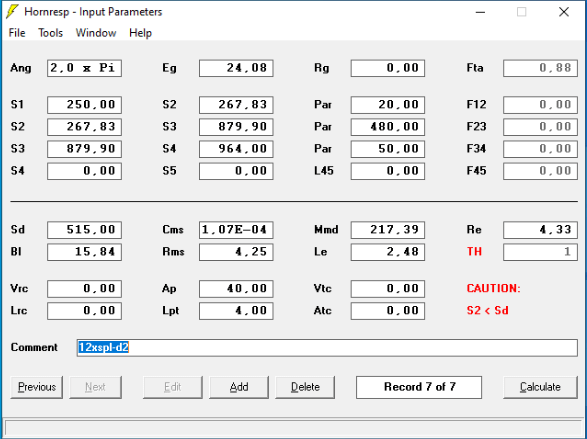This screenshot has width=587, height=439.
Task: Click the empty status bar panel
Action: [x=294, y=428]
